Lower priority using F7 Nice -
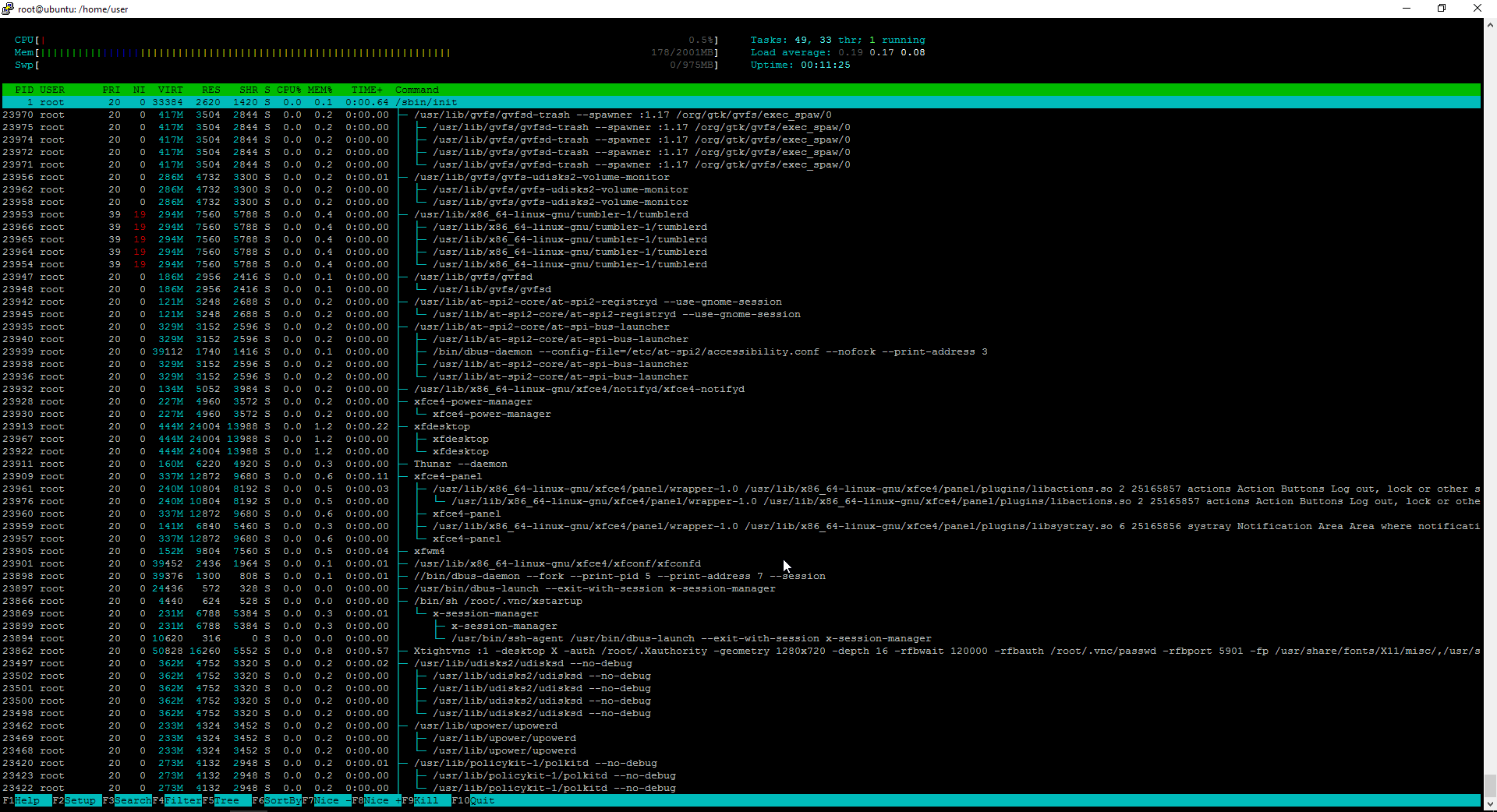 click(326, 800)
